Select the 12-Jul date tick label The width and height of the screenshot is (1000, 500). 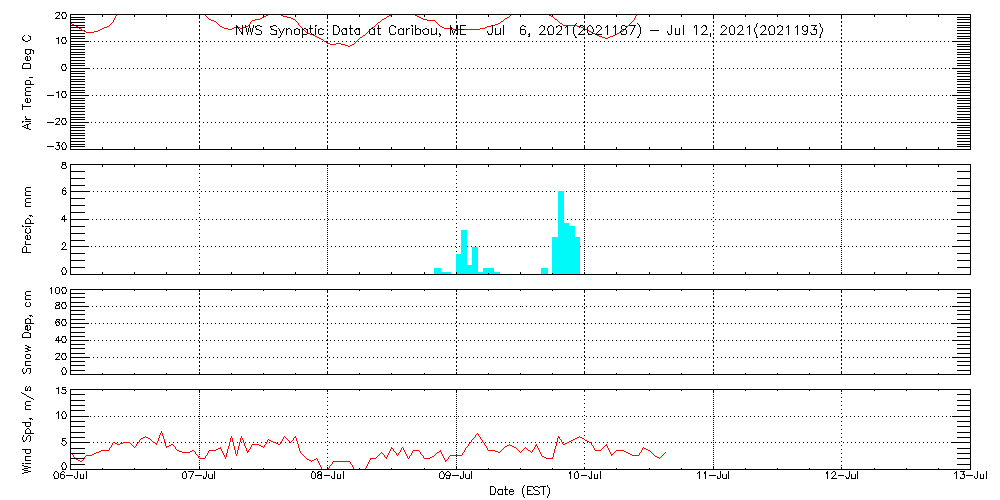coord(842,477)
